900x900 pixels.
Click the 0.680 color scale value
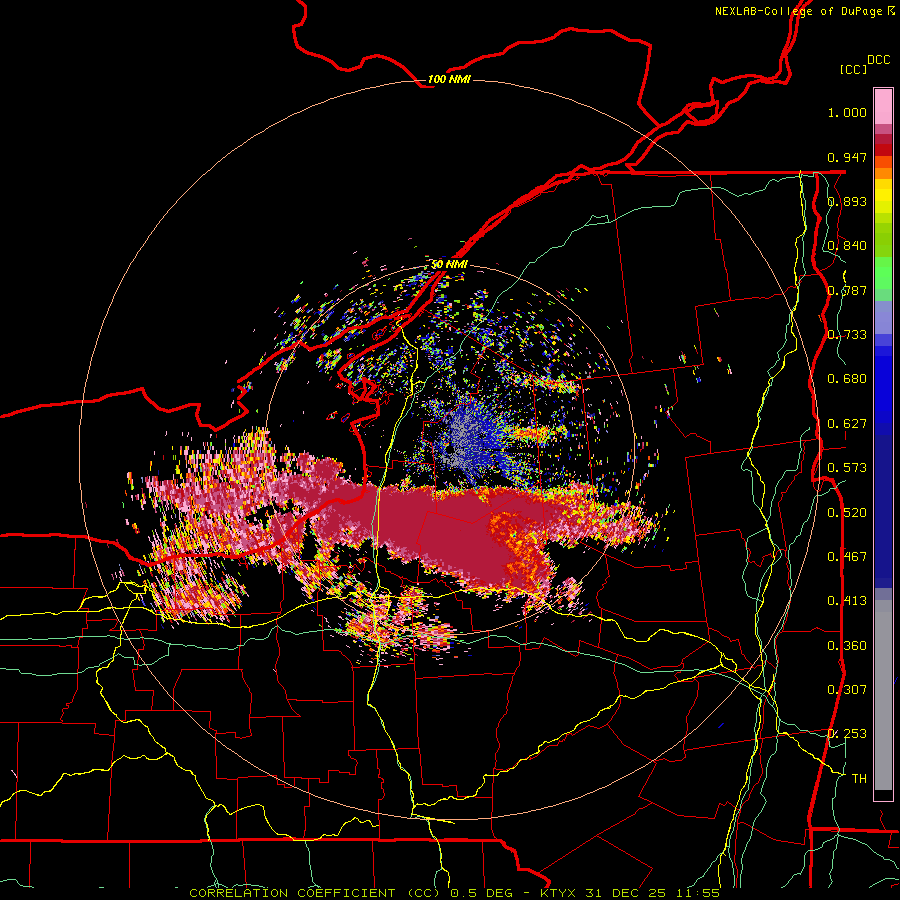(847, 379)
